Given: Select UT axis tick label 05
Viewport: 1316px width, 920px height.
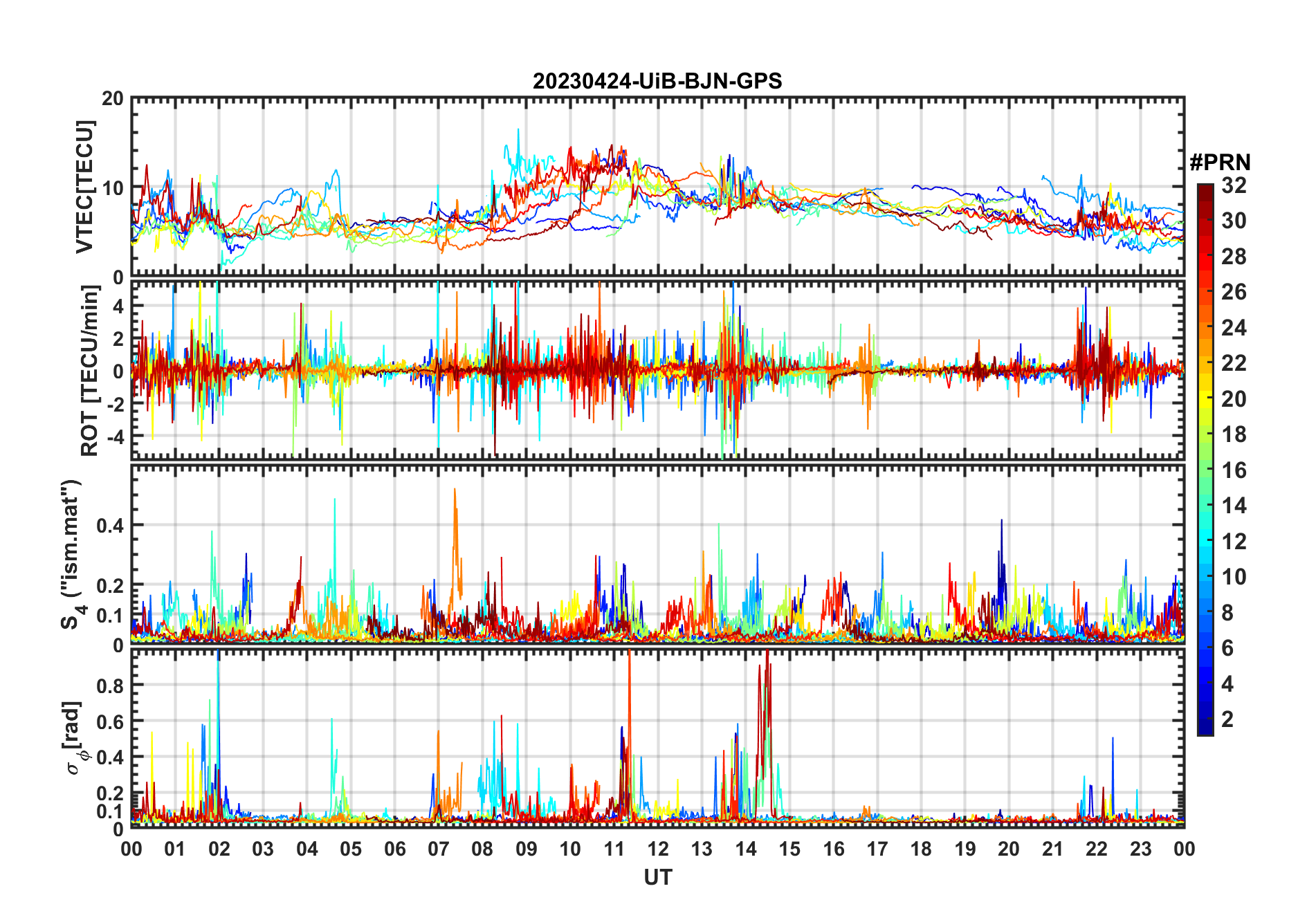Looking at the screenshot, I should click(351, 849).
